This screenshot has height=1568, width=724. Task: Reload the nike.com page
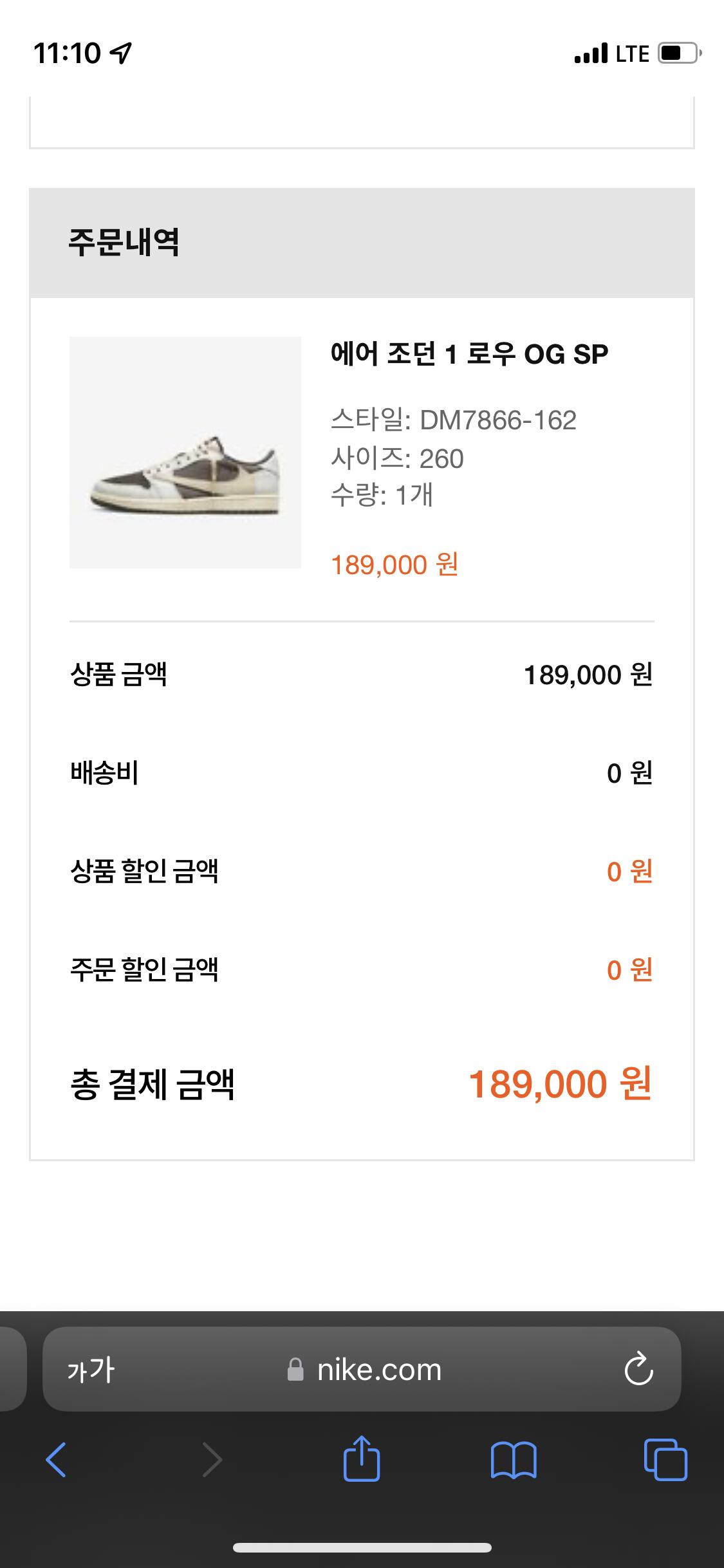click(x=638, y=1370)
